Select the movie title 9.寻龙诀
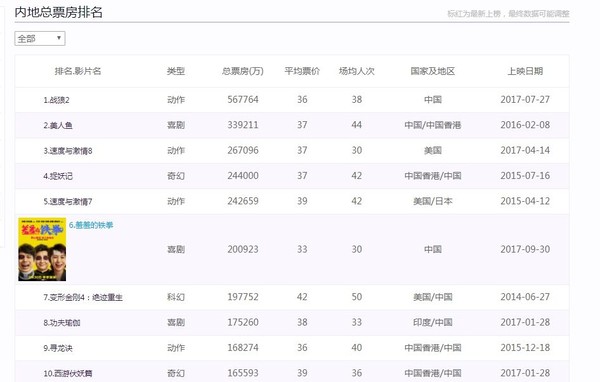 [x=58, y=348]
